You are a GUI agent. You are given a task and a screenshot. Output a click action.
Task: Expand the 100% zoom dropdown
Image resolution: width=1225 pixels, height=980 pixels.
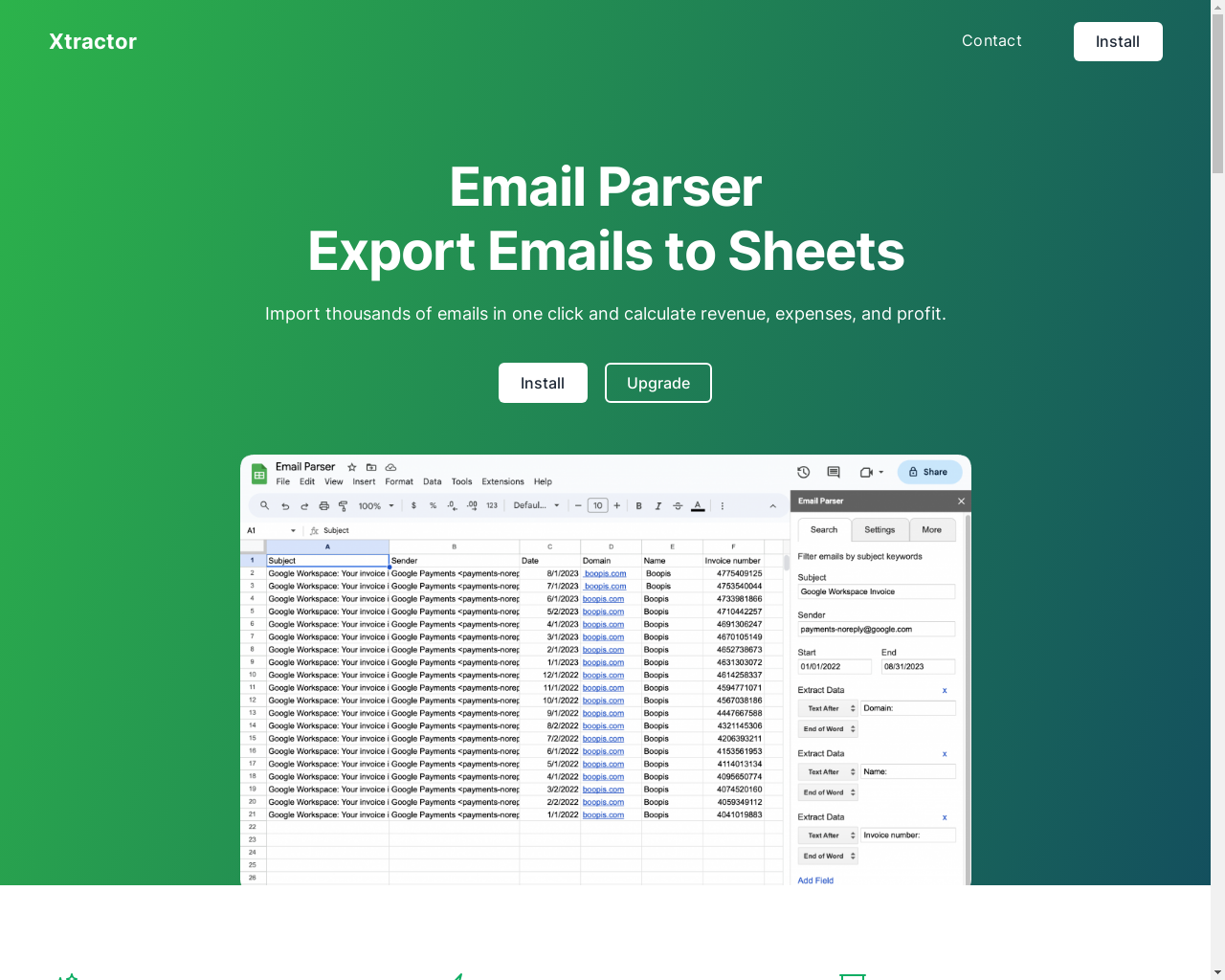click(x=376, y=505)
